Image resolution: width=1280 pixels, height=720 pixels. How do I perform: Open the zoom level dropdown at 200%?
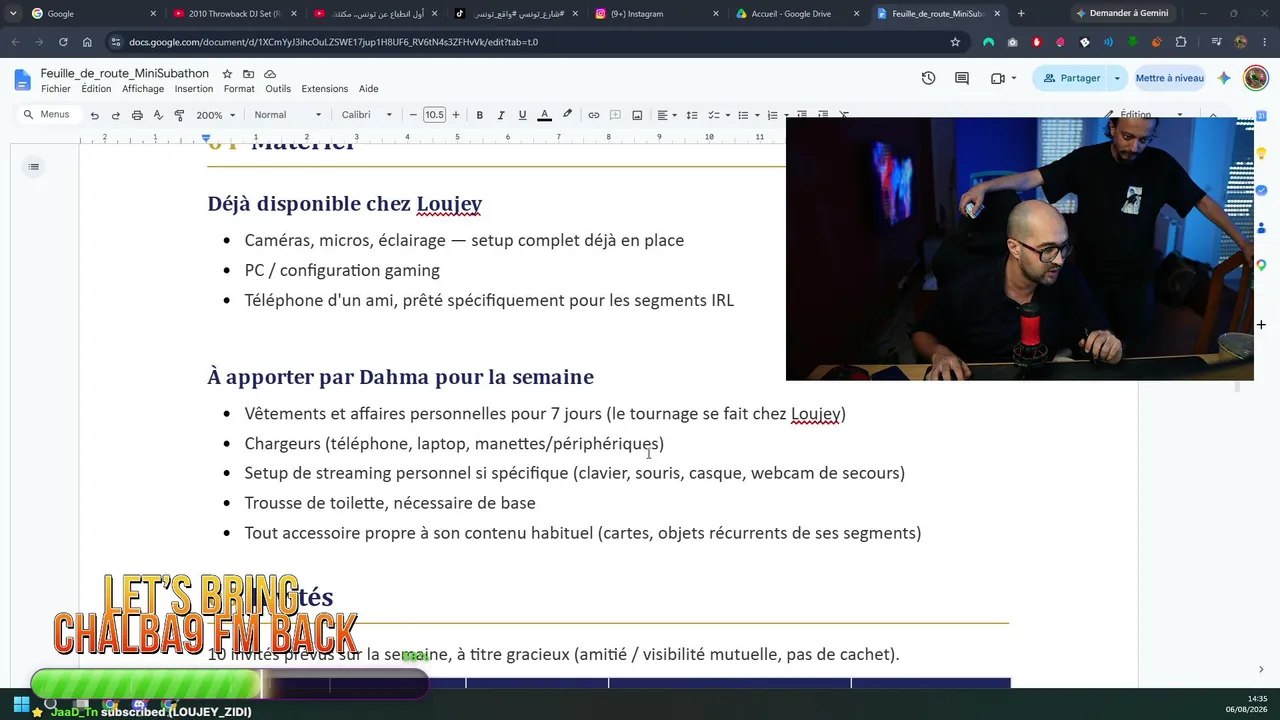click(215, 115)
